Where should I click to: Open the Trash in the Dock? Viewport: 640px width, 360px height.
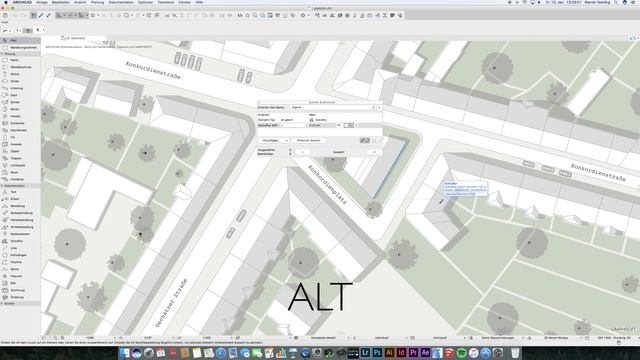[515, 353]
